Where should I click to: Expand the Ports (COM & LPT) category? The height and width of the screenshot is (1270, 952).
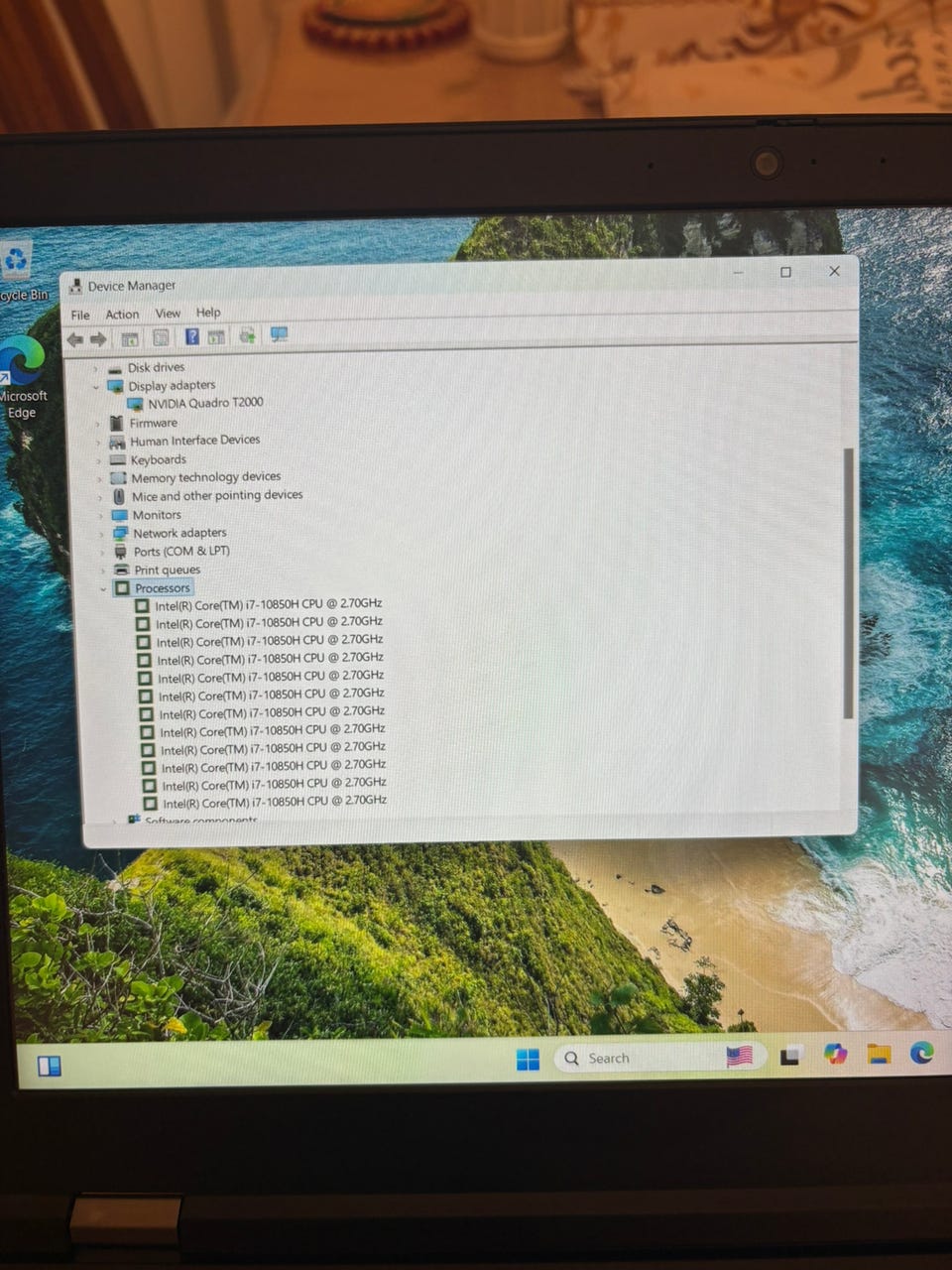click(x=101, y=553)
